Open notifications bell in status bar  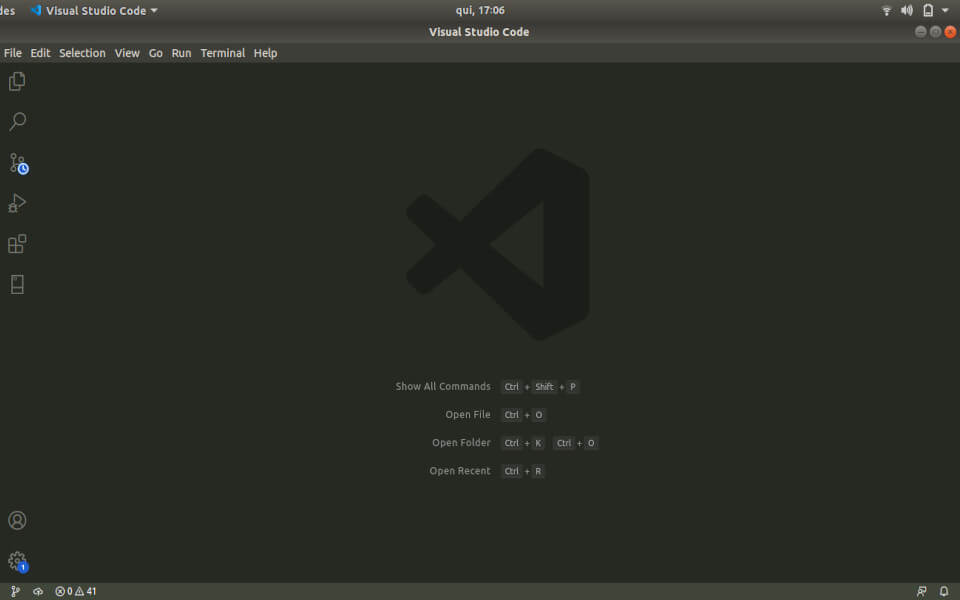(944, 591)
